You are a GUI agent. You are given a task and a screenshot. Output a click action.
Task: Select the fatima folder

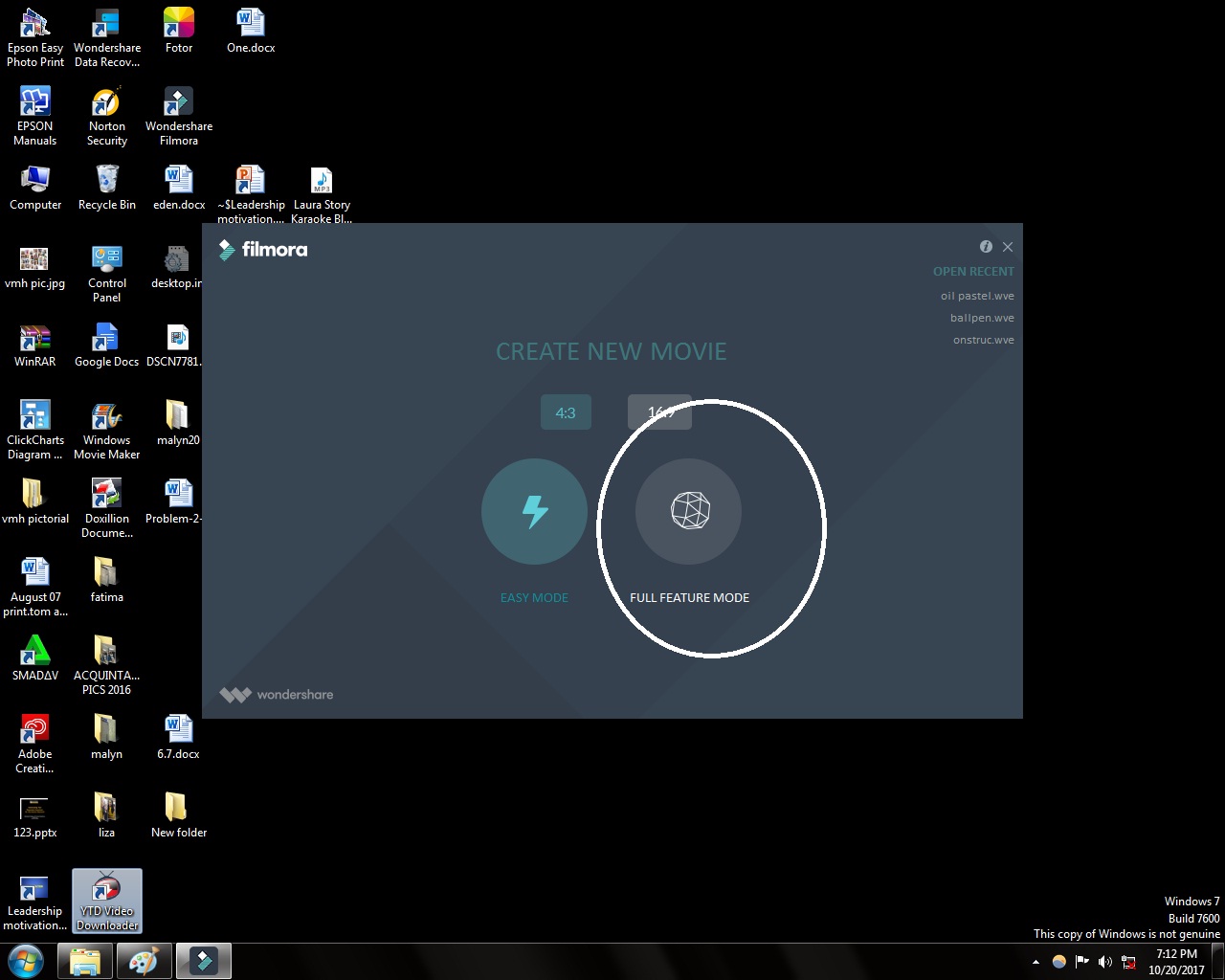pos(107,580)
